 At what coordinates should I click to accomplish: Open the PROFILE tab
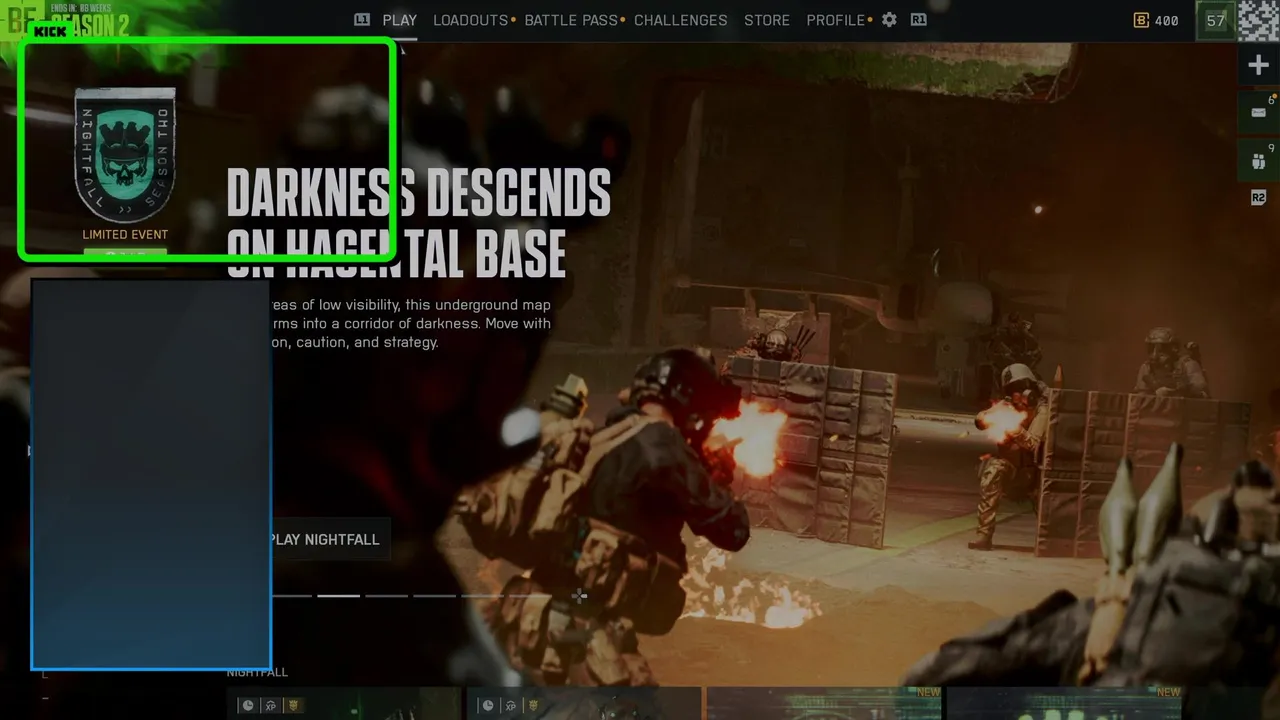pos(836,20)
